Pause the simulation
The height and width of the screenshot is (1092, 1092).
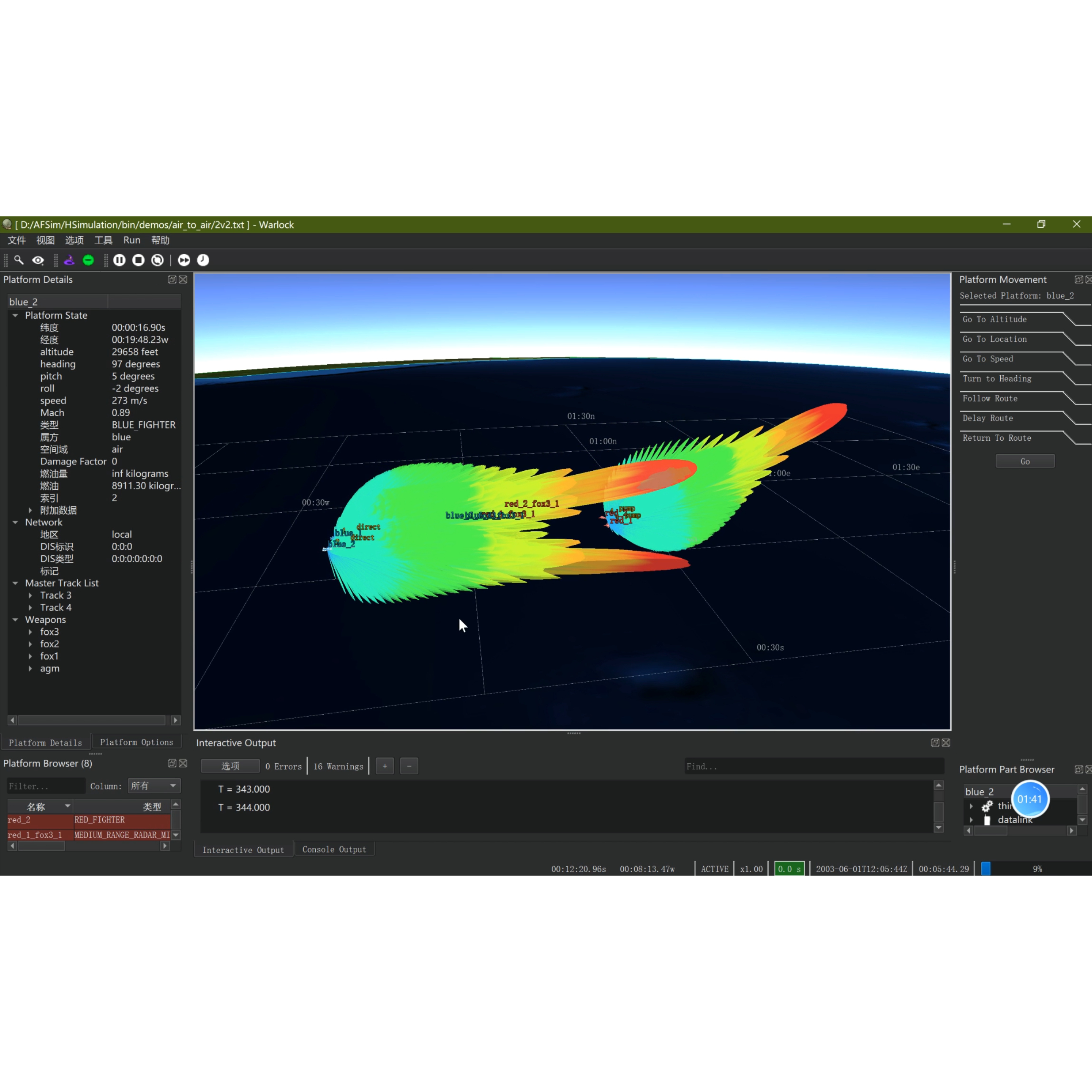[119, 260]
